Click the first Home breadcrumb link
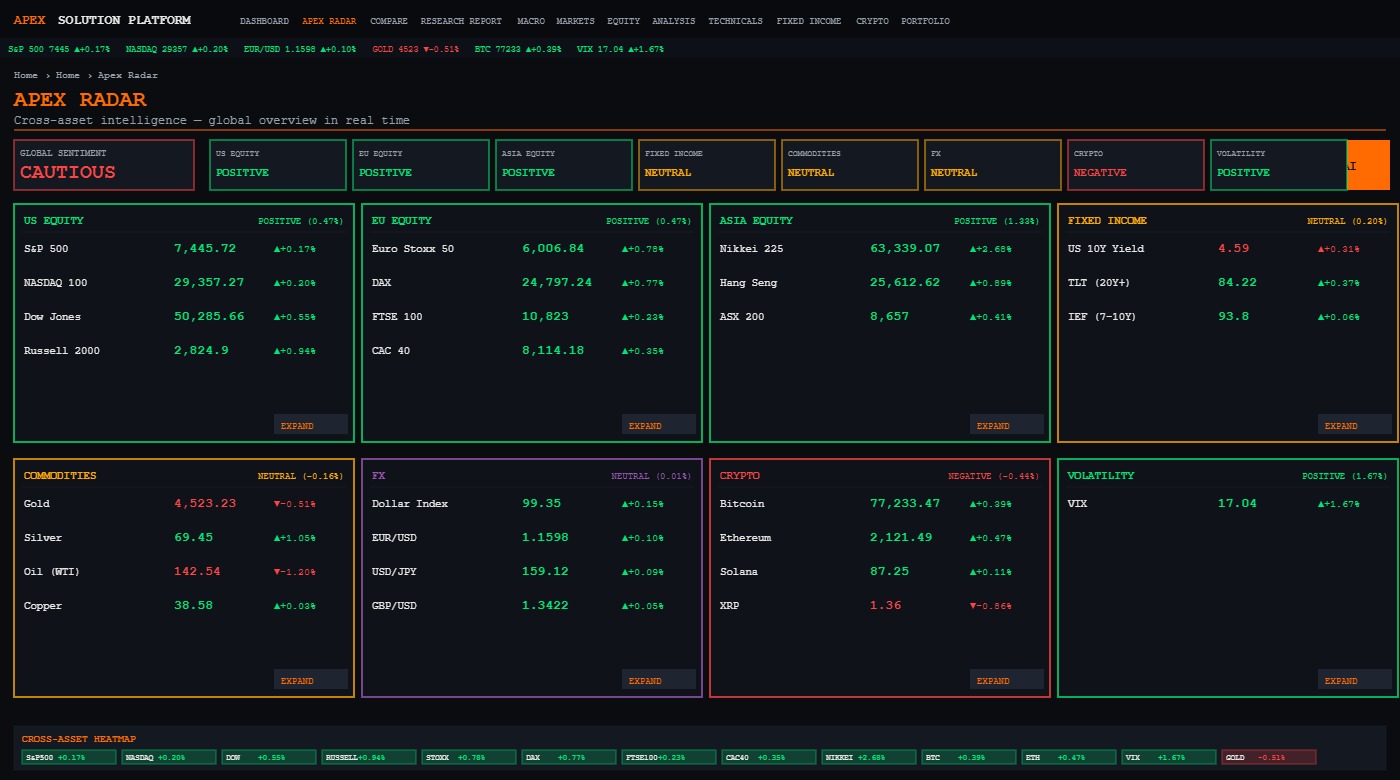 pyautogui.click(x=26, y=75)
